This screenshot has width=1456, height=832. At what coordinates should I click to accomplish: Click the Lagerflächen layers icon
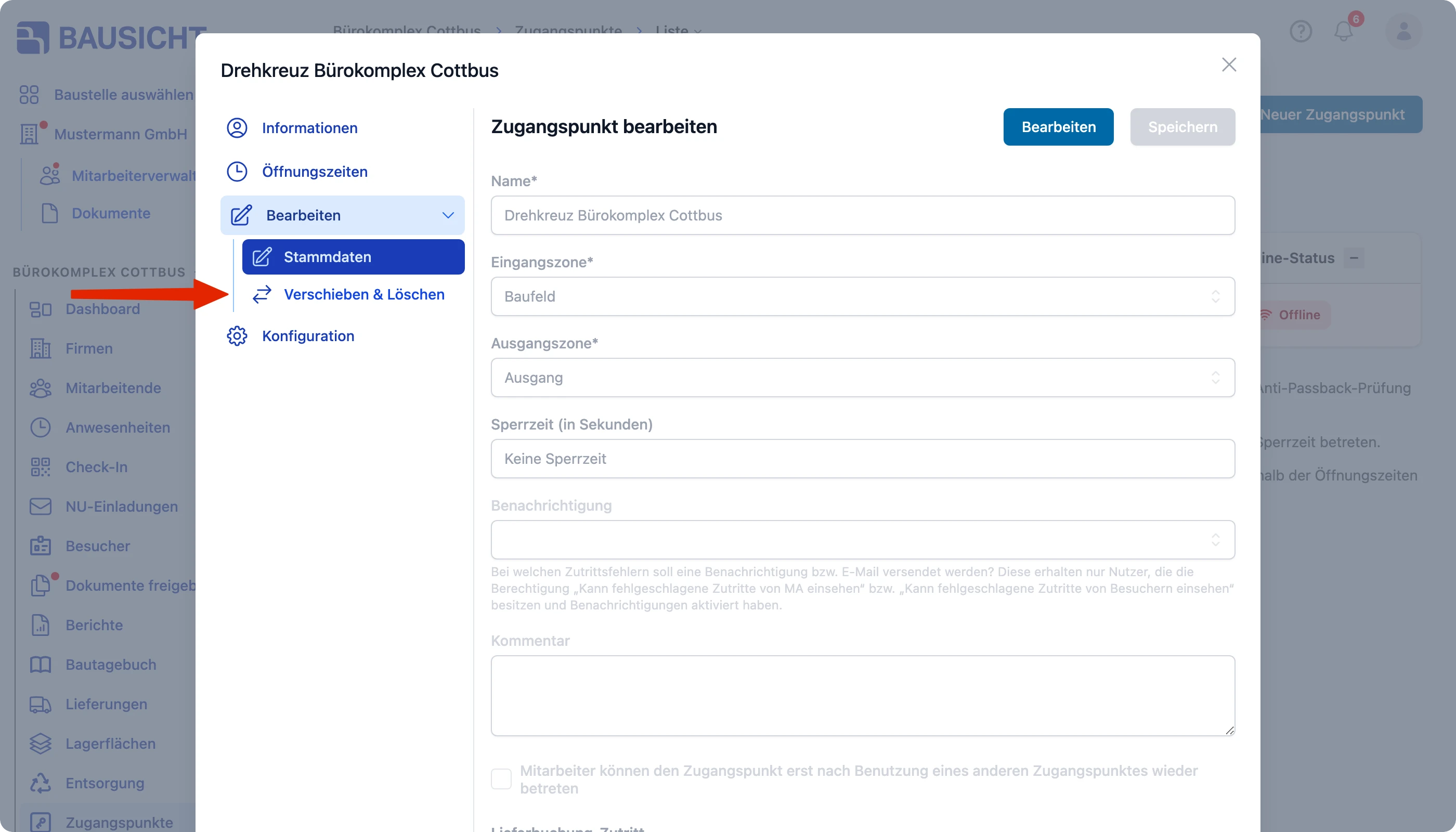point(41,744)
